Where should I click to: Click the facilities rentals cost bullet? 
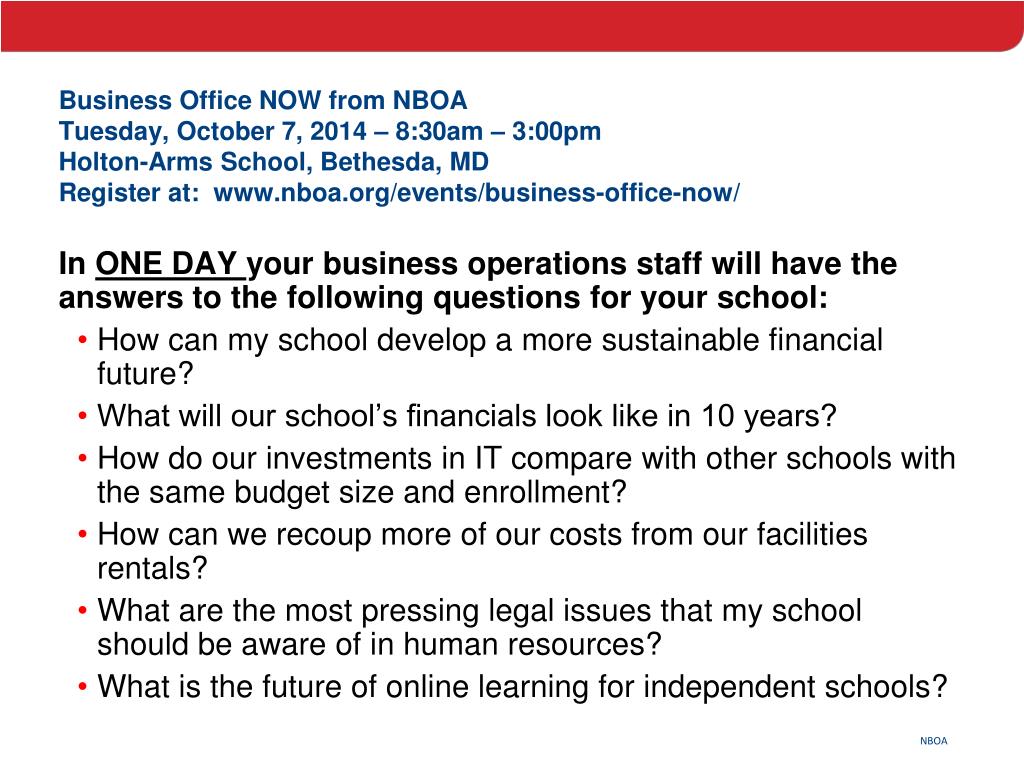pos(482,551)
